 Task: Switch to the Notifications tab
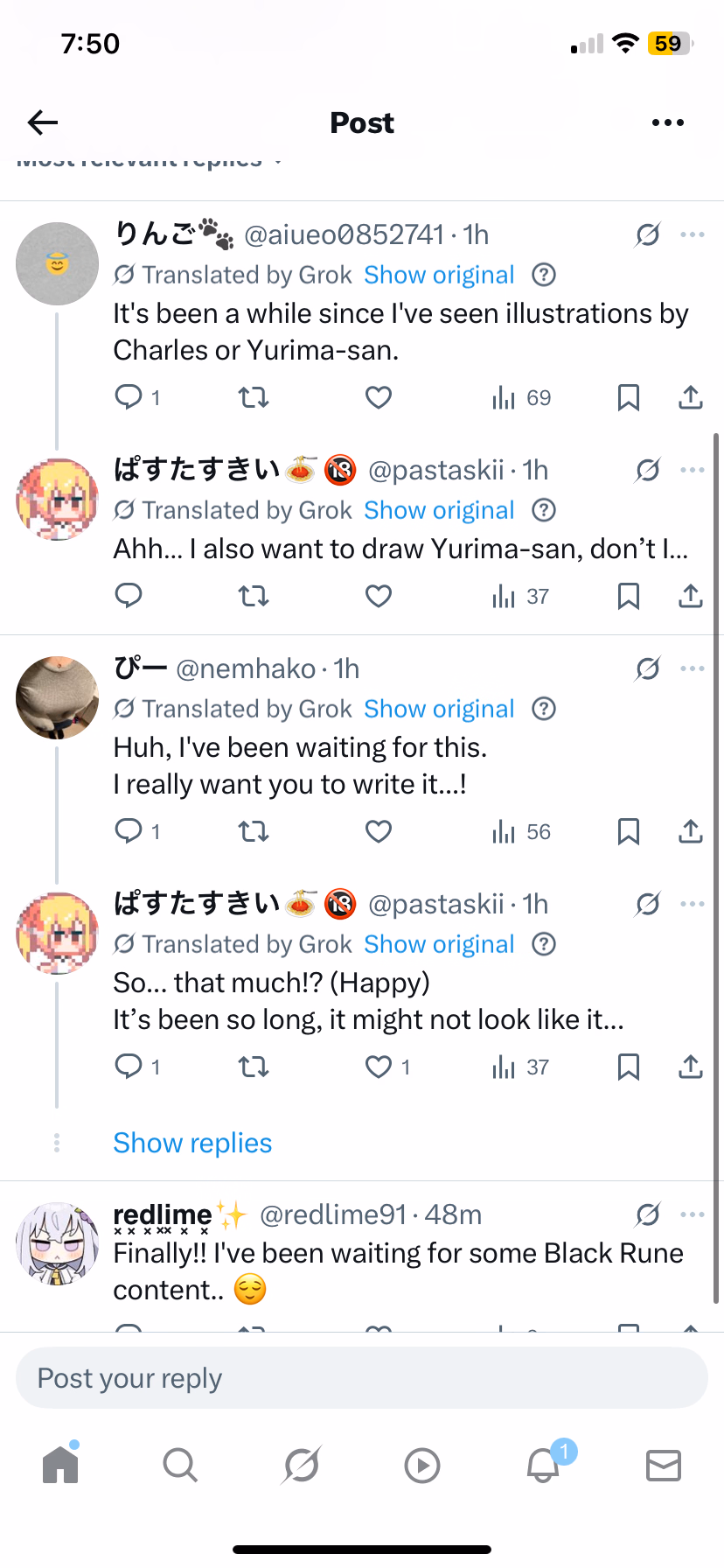543,1465
